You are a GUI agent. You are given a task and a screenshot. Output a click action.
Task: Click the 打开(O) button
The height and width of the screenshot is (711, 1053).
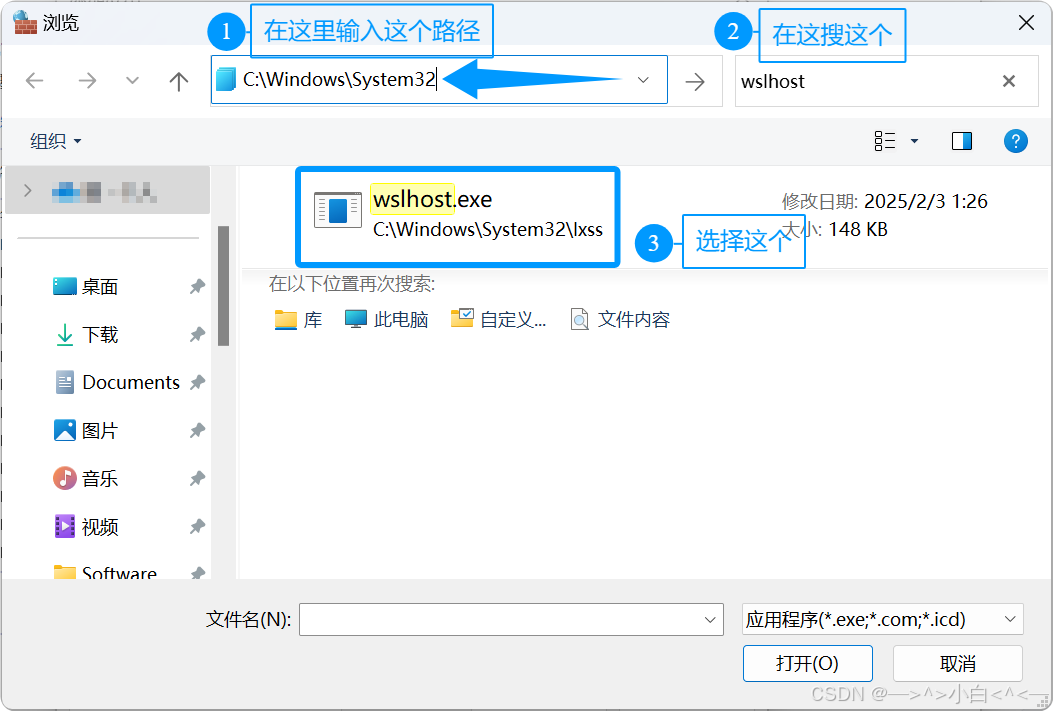[x=807, y=663]
